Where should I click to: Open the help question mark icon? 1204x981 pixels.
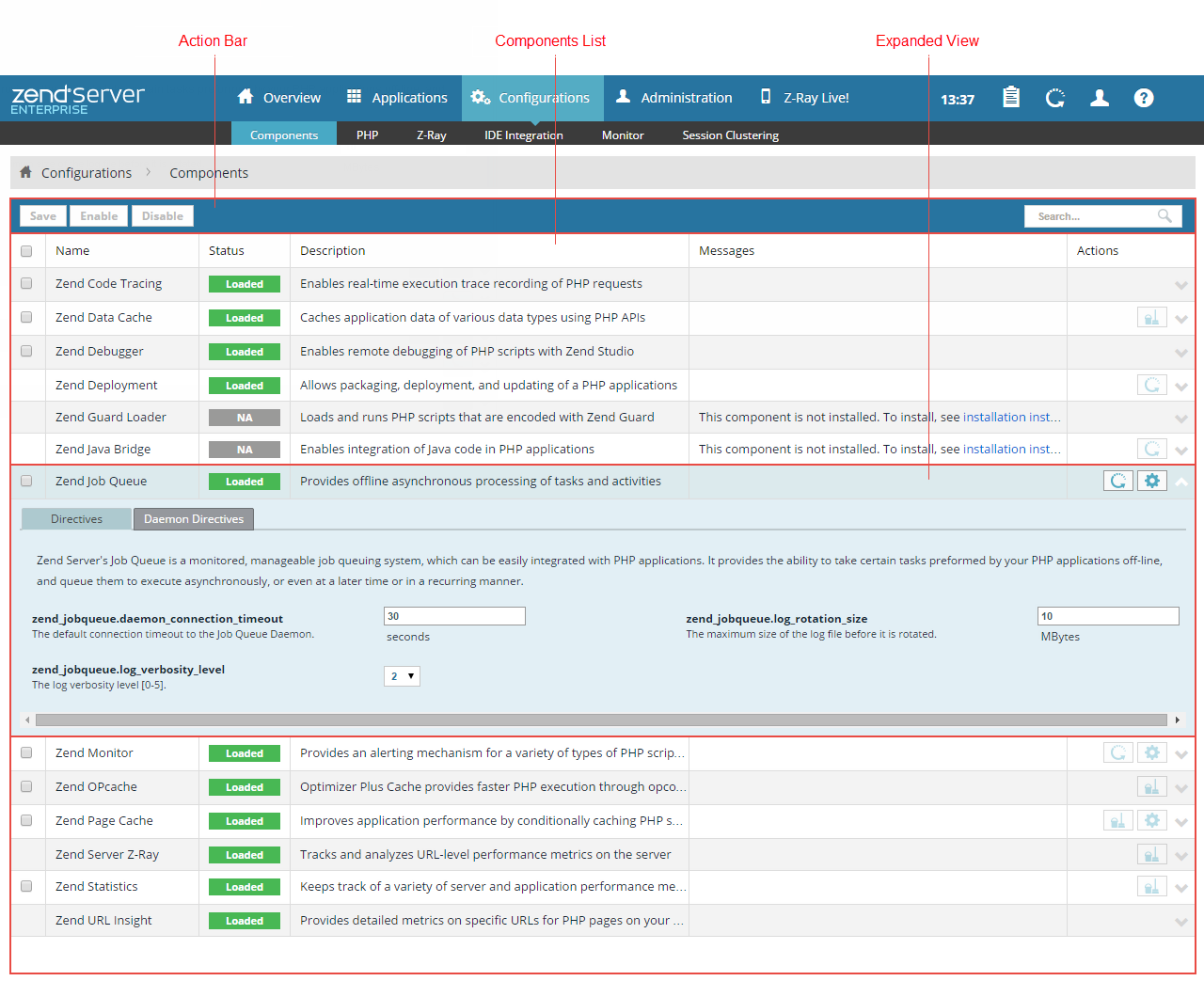pos(1144,98)
